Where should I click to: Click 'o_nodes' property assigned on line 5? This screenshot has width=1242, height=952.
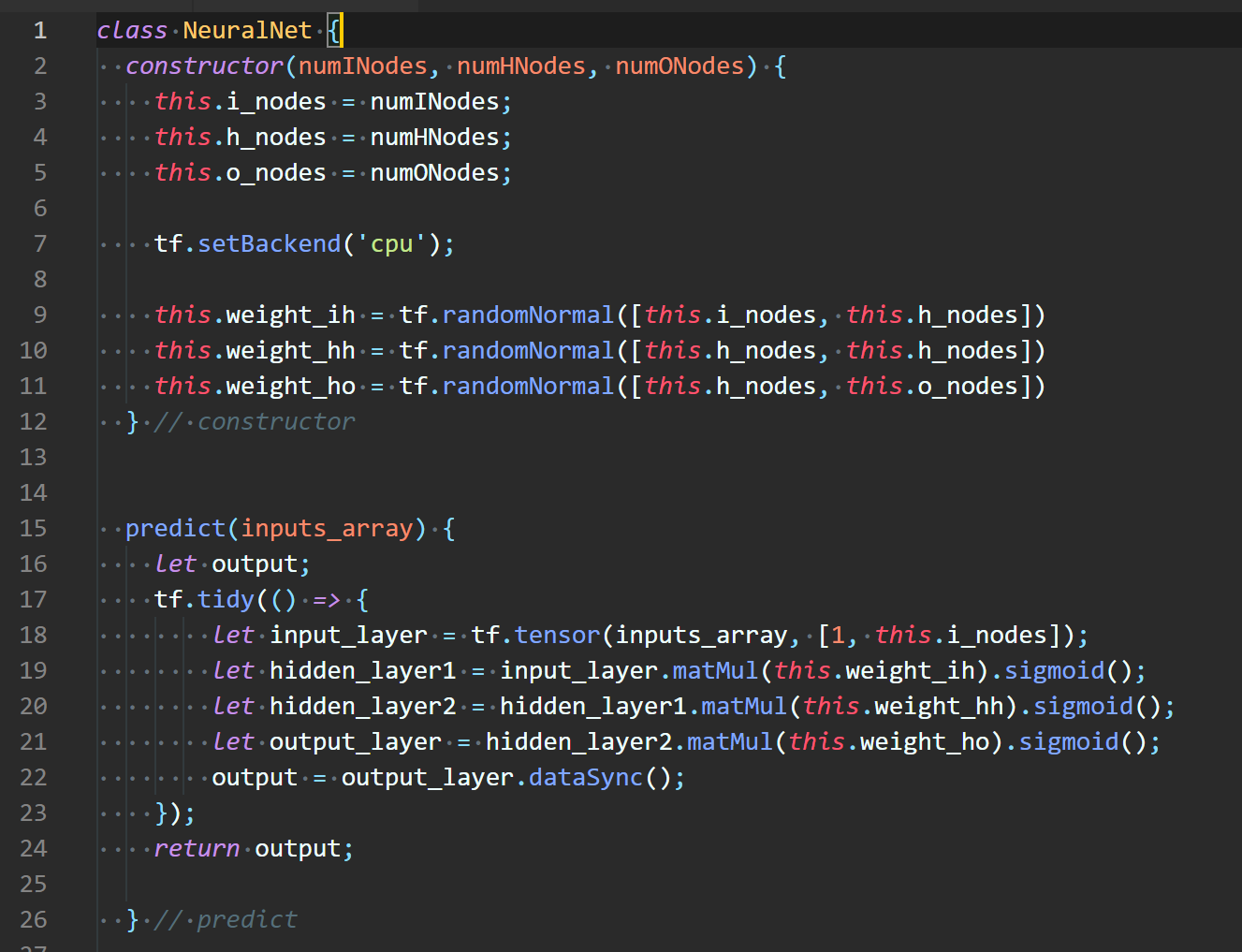276,172
